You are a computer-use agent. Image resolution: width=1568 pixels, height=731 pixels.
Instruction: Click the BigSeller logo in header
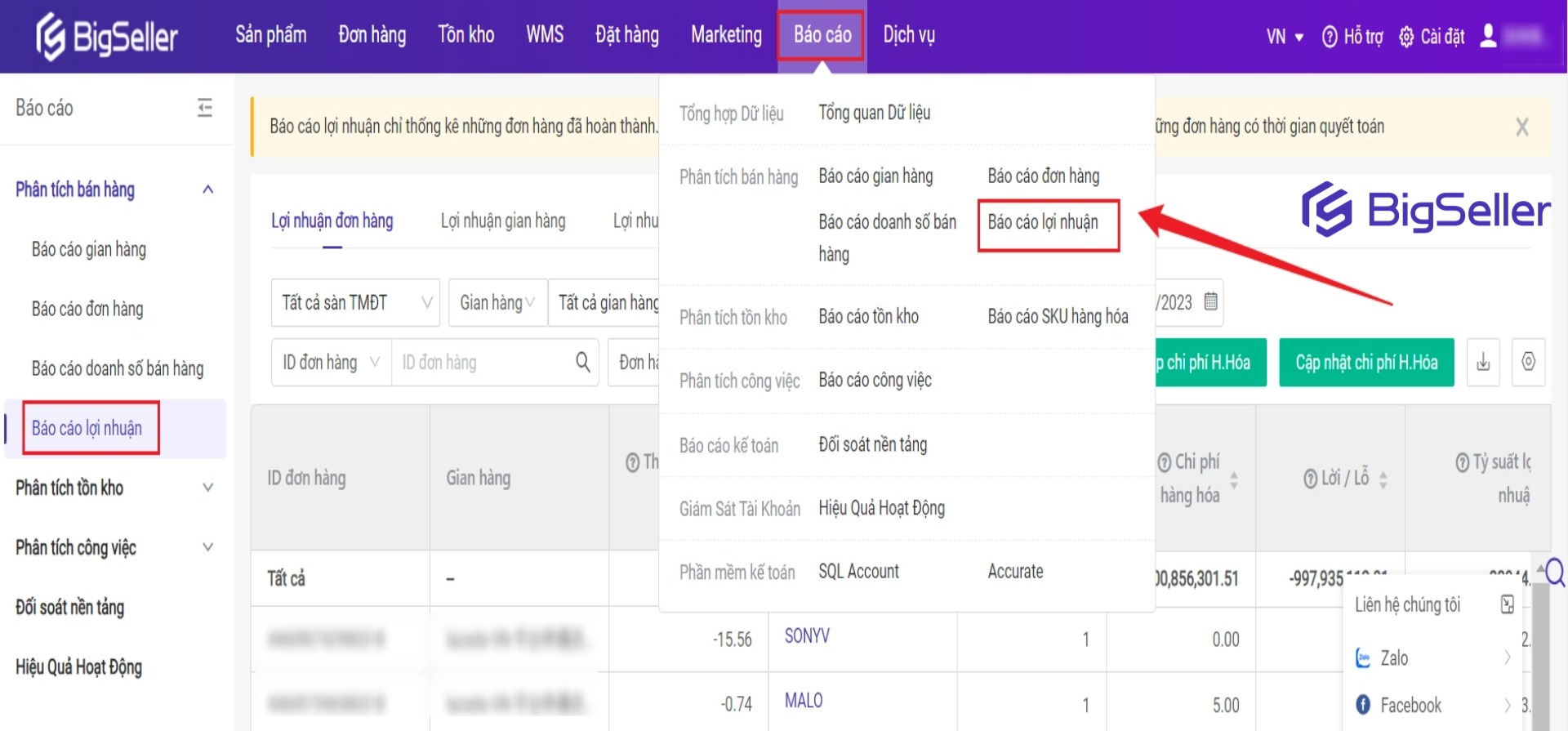click(107, 37)
